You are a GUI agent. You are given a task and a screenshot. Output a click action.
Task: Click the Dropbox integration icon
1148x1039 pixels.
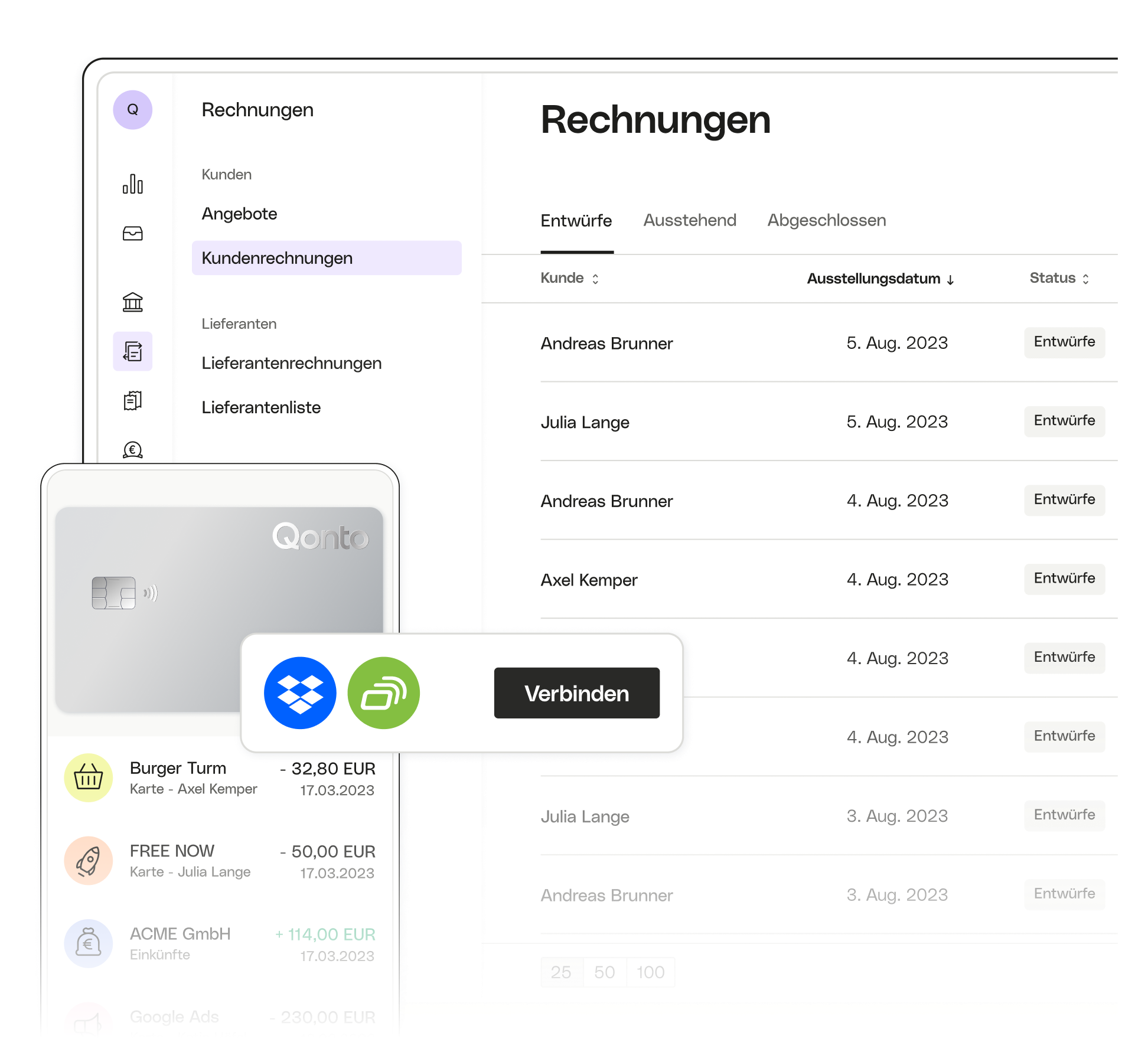click(x=300, y=693)
